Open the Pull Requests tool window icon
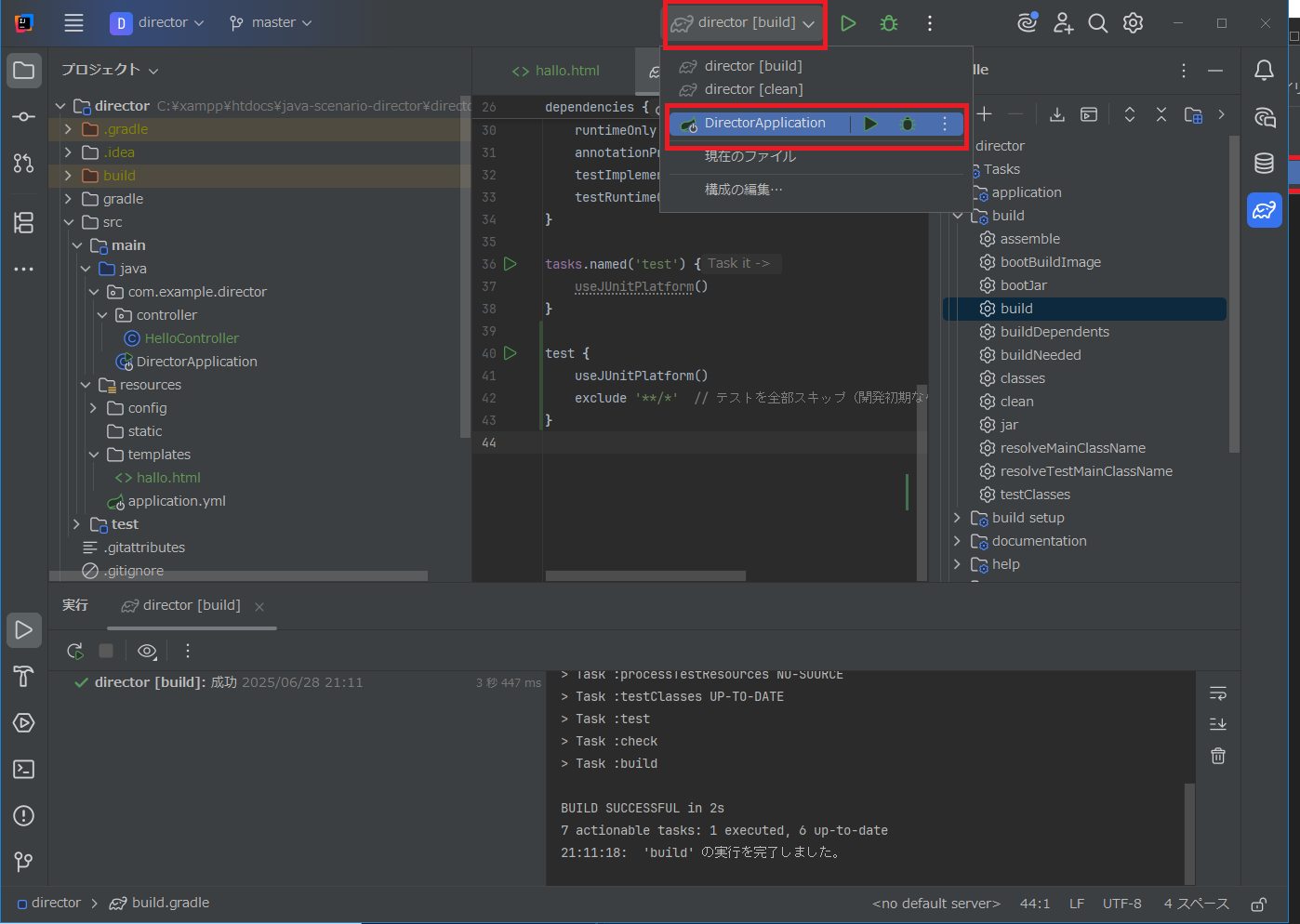The height and width of the screenshot is (924, 1300). pos(24,164)
